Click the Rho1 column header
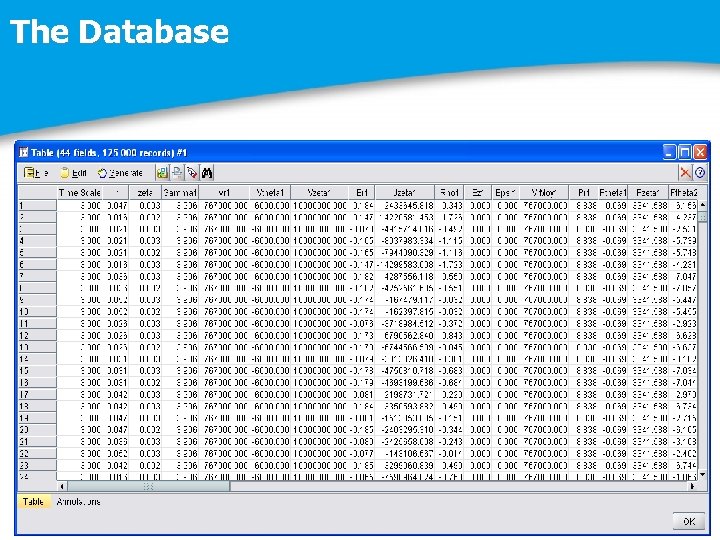 (x=449, y=193)
